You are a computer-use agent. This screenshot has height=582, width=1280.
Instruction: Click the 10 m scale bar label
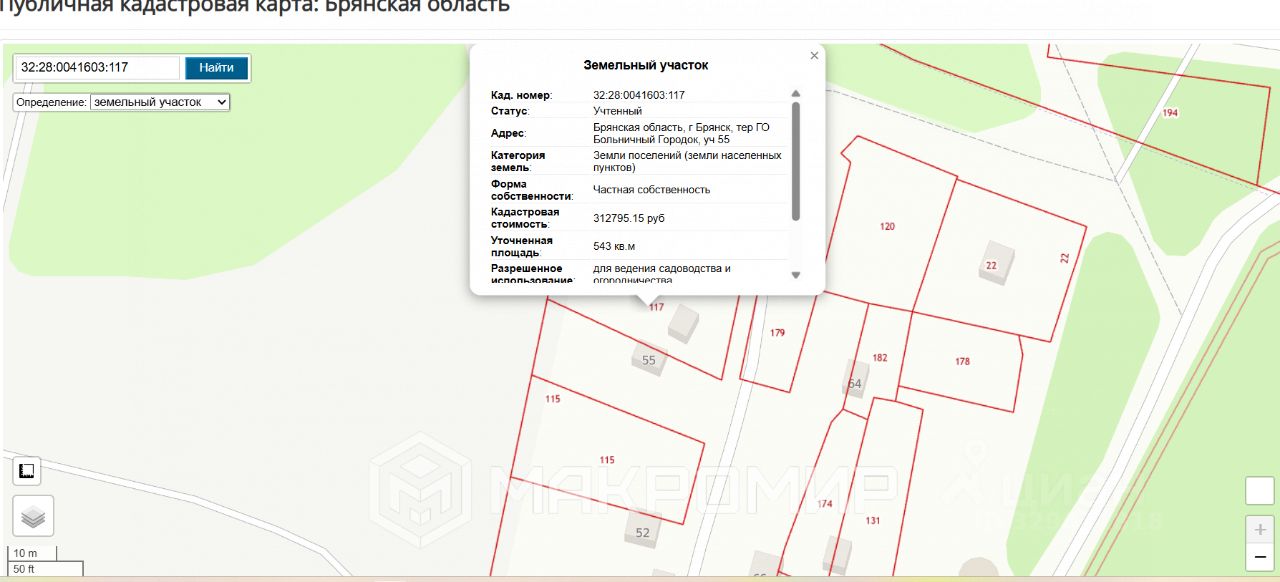pyautogui.click(x=25, y=553)
